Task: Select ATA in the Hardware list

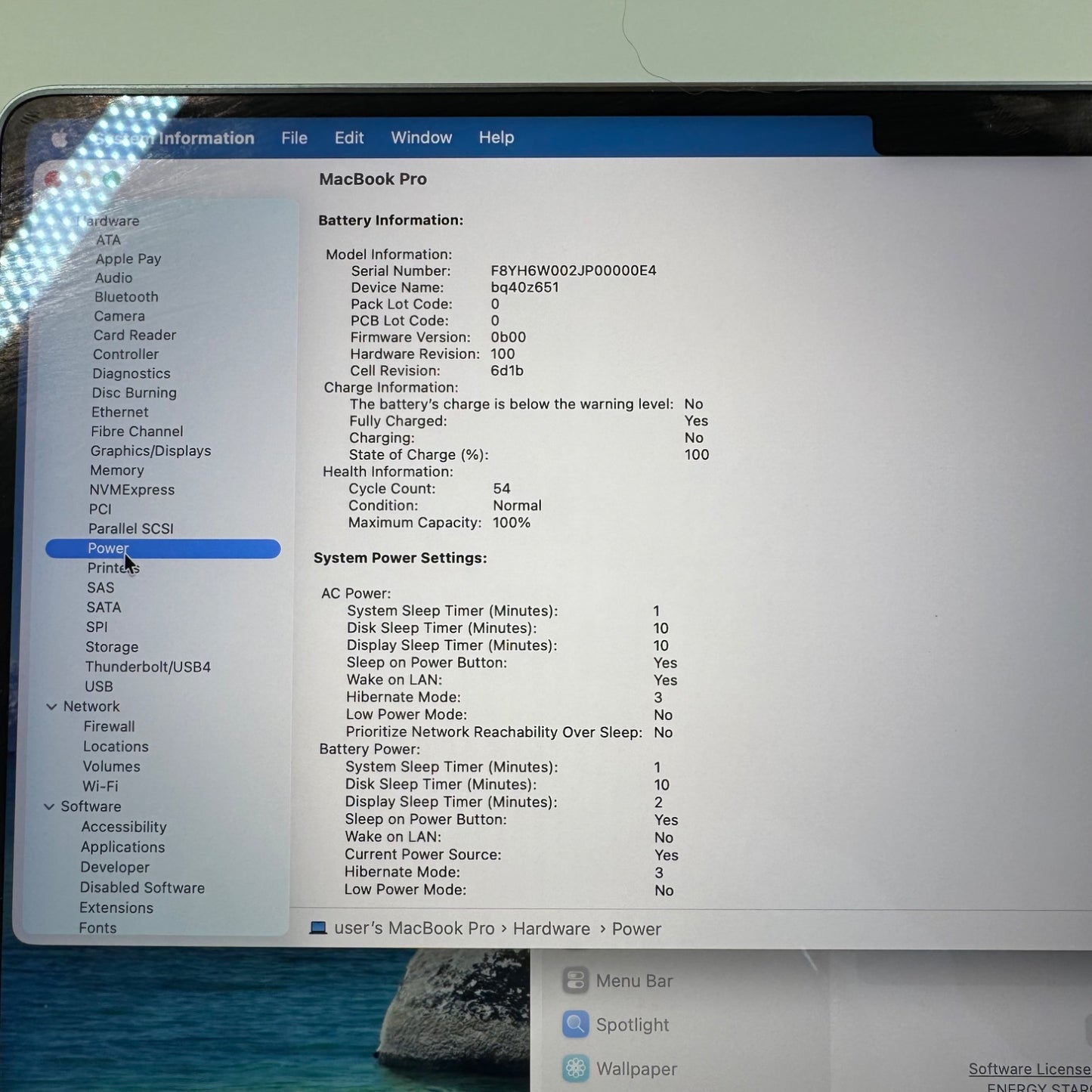Action: coord(108,240)
